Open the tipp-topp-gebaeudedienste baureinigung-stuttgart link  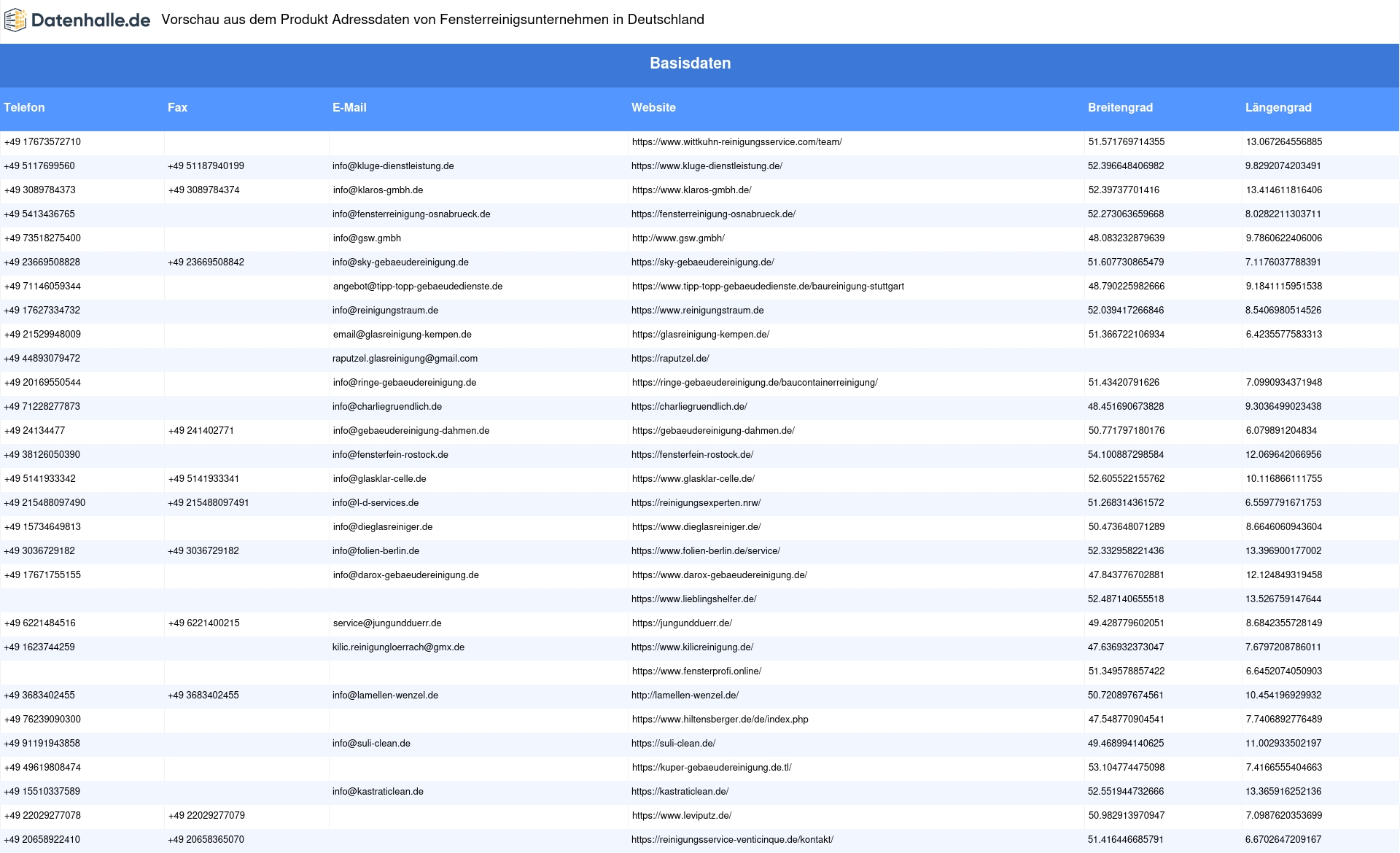[x=768, y=287]
